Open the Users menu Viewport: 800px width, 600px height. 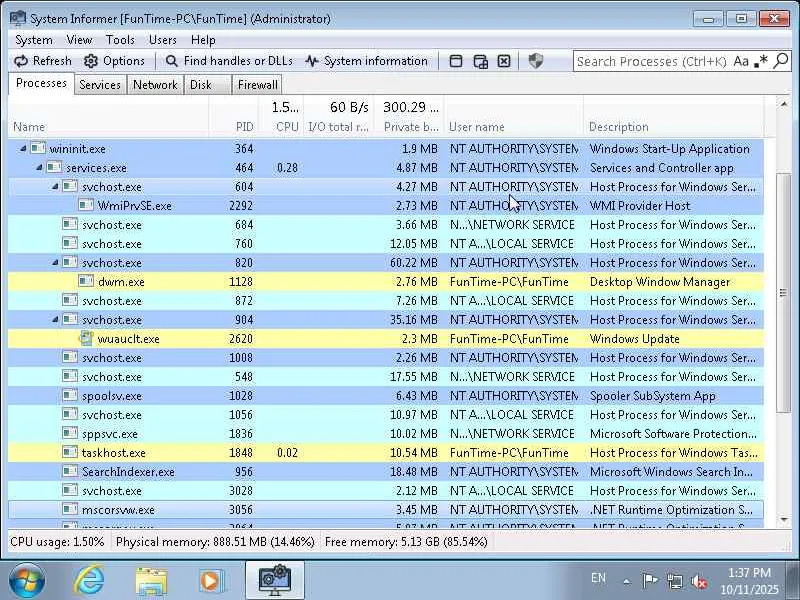(162, 40)
